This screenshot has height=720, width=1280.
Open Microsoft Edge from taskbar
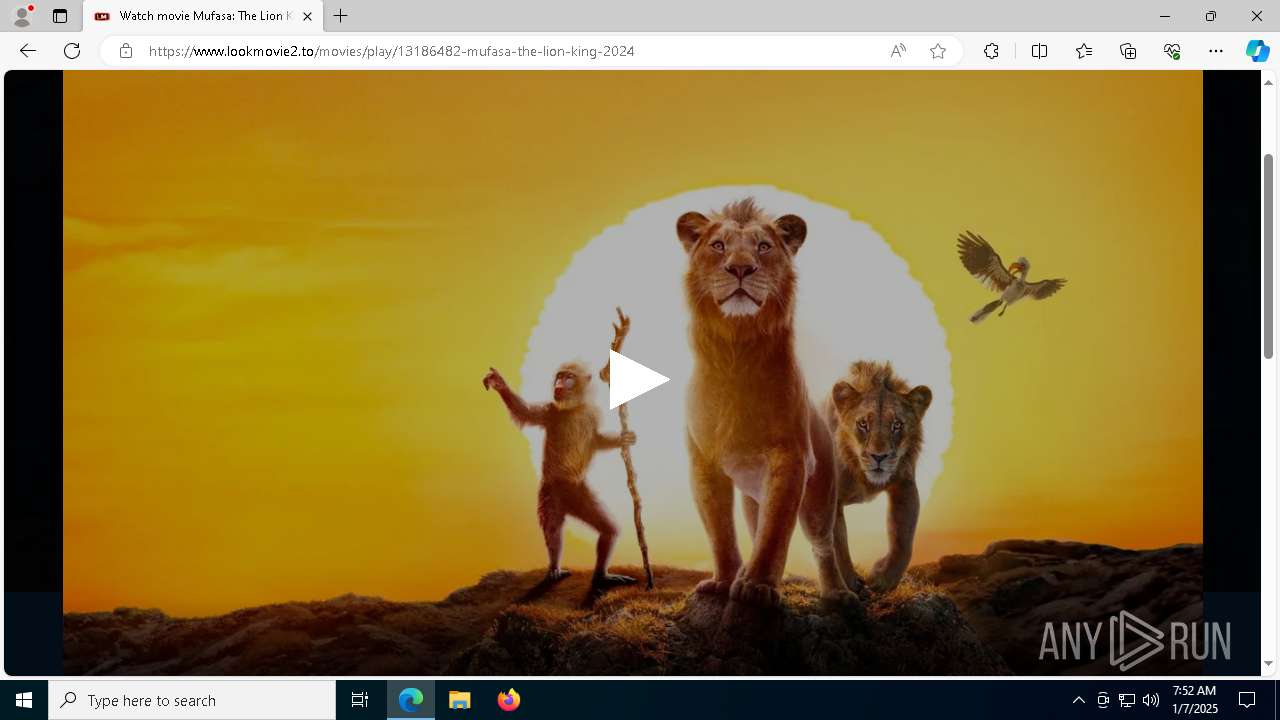pos(411,700)
